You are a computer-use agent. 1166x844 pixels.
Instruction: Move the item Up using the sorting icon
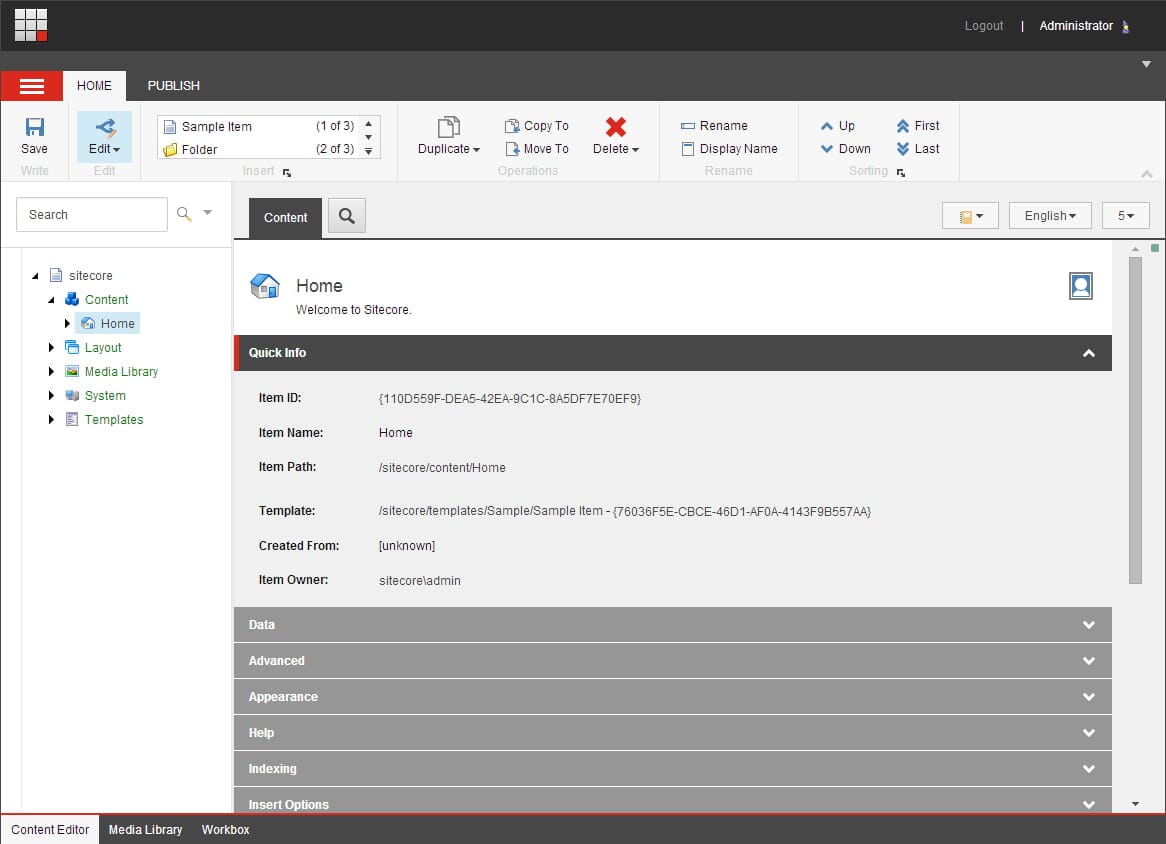coord(840,125)
